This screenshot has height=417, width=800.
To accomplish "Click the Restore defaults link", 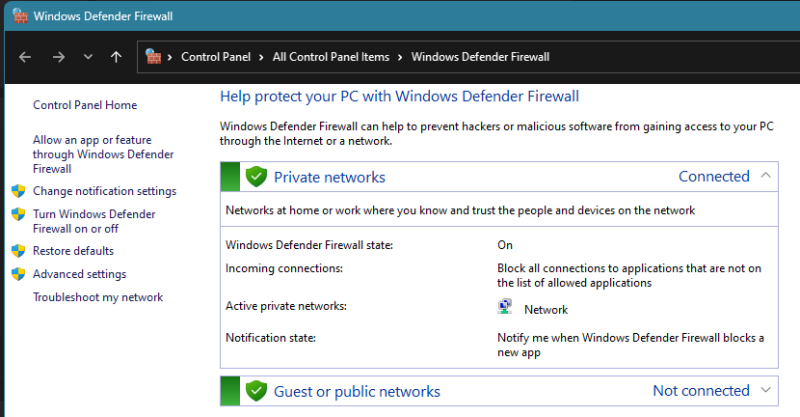I will [73, 251].
